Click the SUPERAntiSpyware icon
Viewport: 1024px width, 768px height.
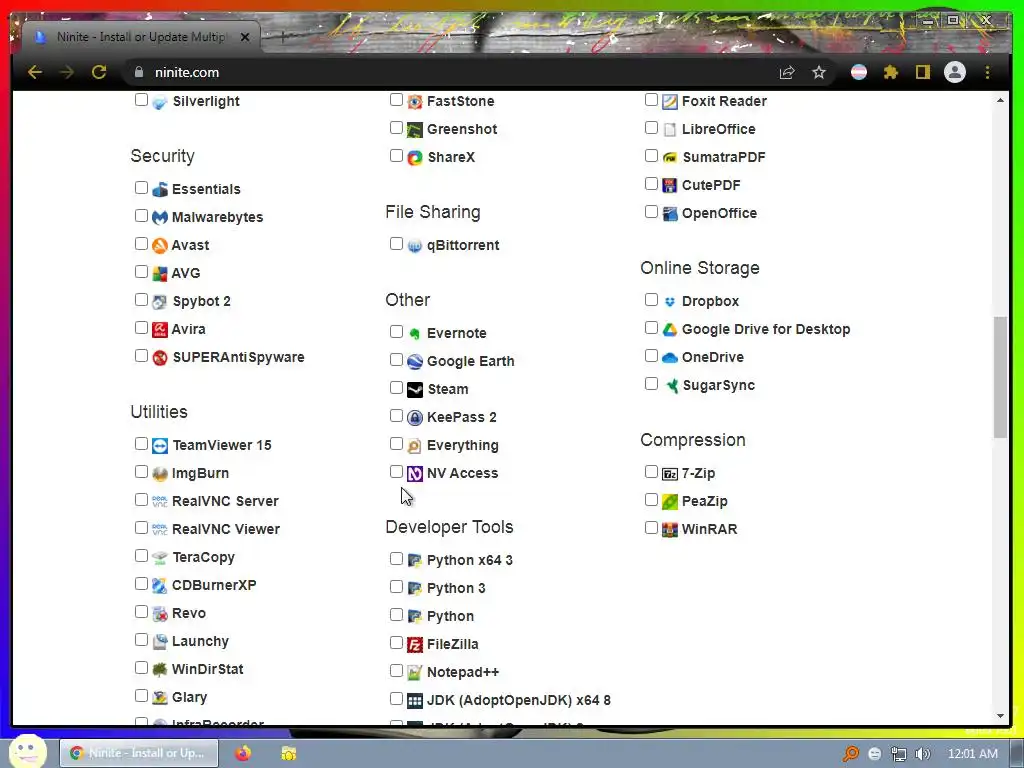(160, 357)
